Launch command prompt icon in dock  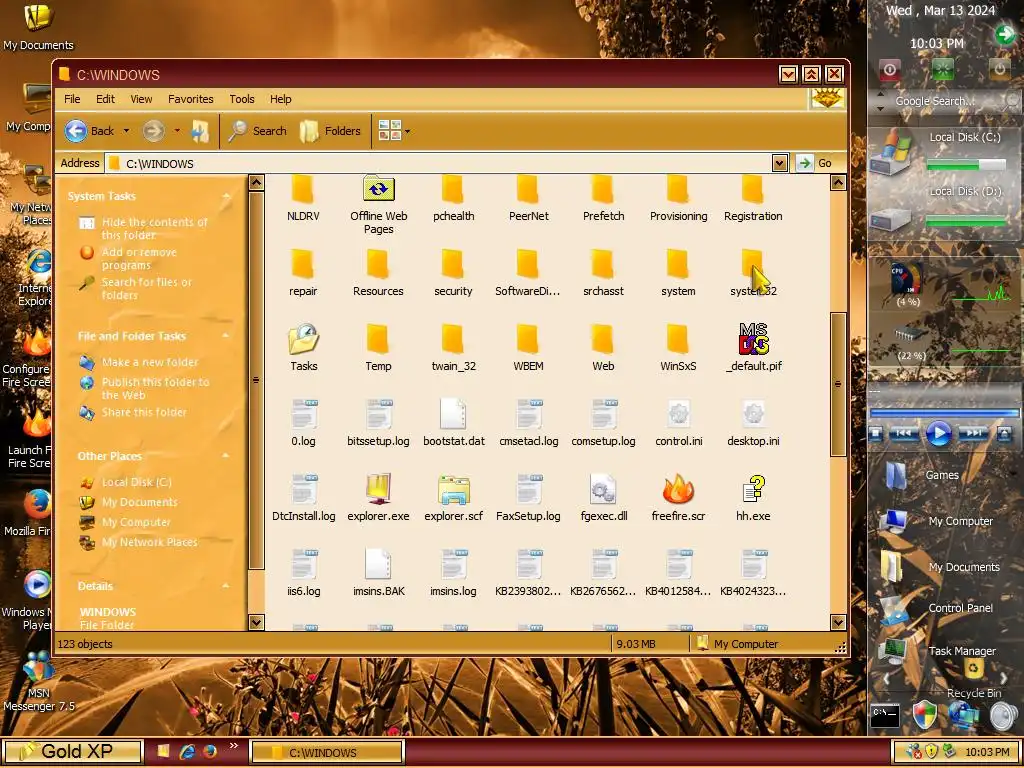886,715
